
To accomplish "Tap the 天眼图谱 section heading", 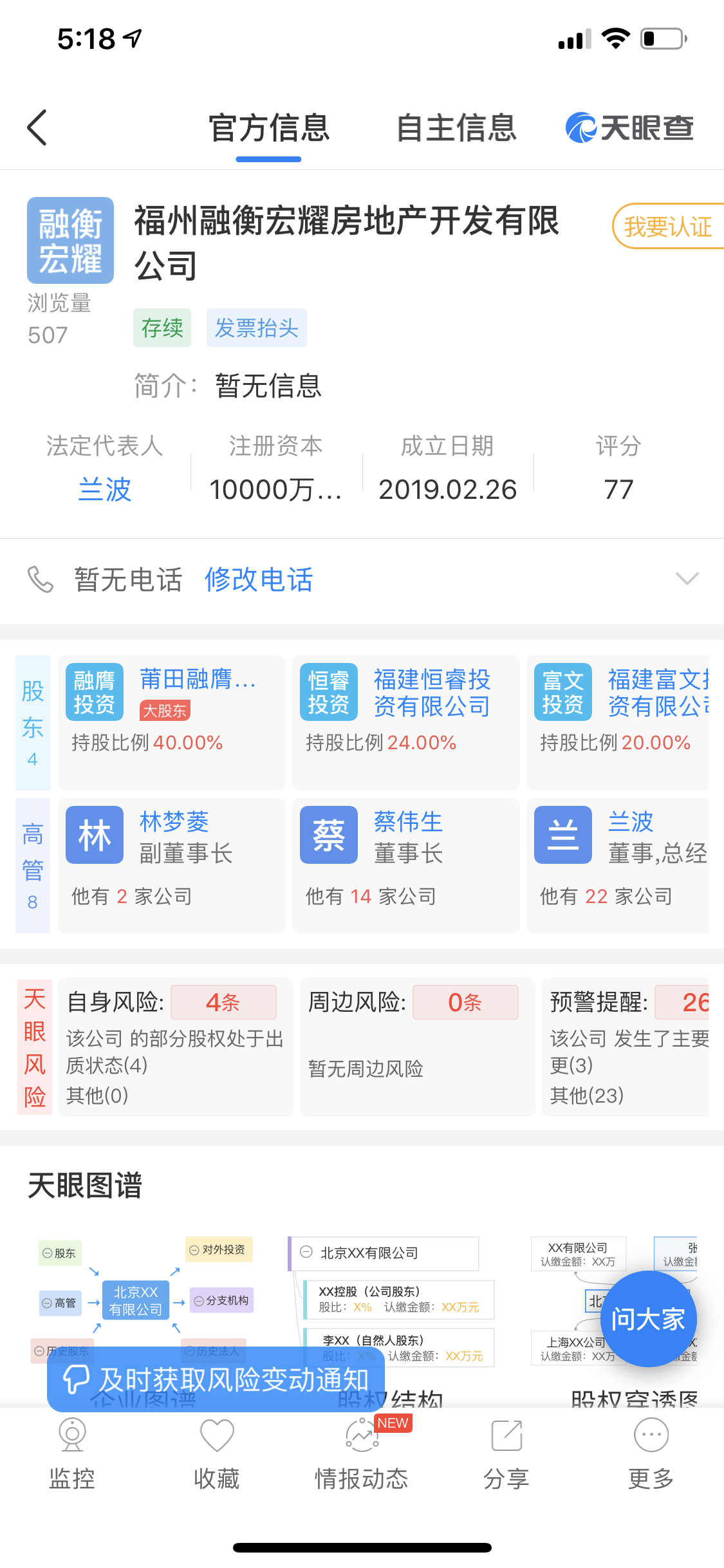I will [x=85, y=1185].
